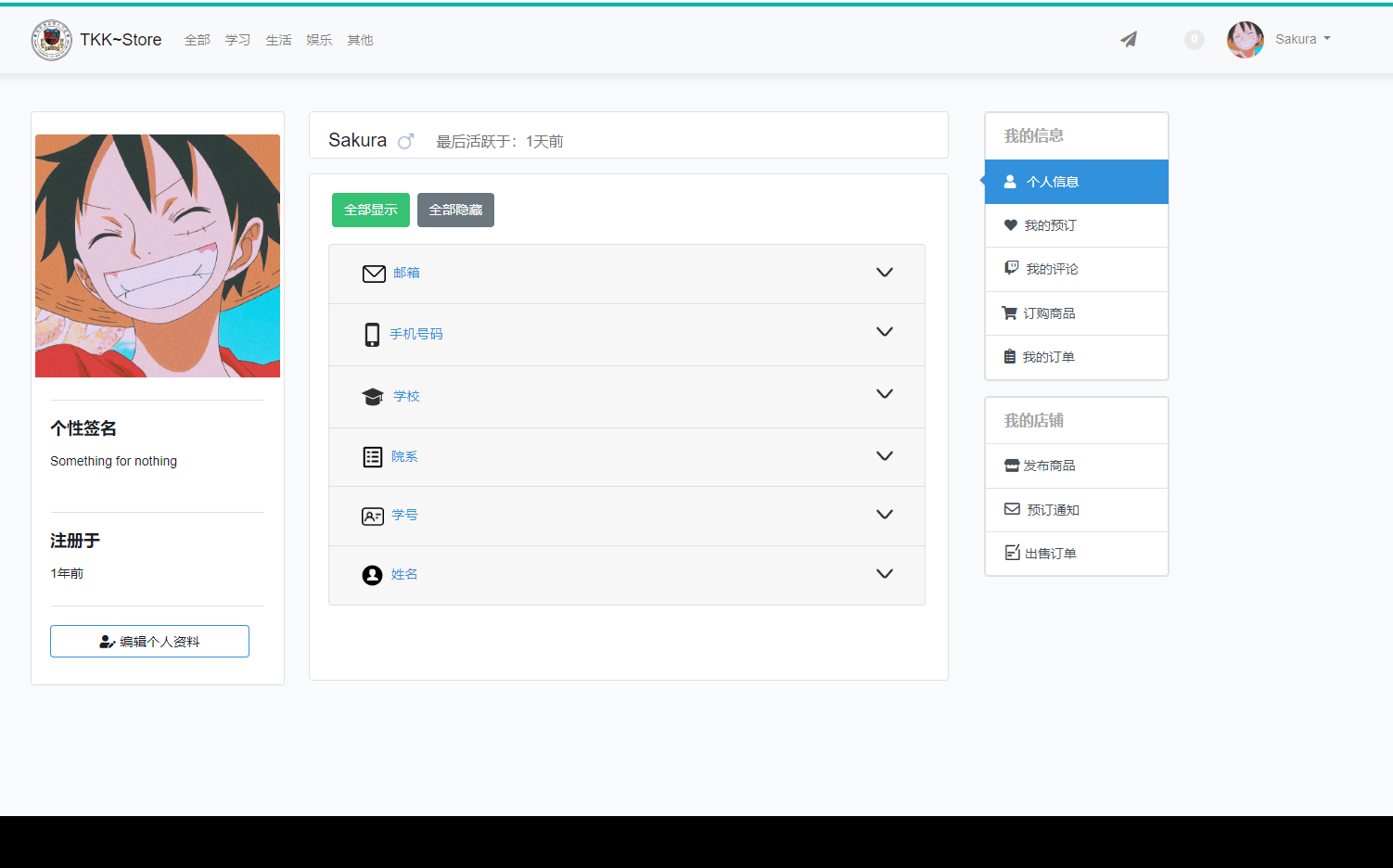Click the TKK~Store brand title
The image size is (1393, 868).
click(x=121, y=40)
